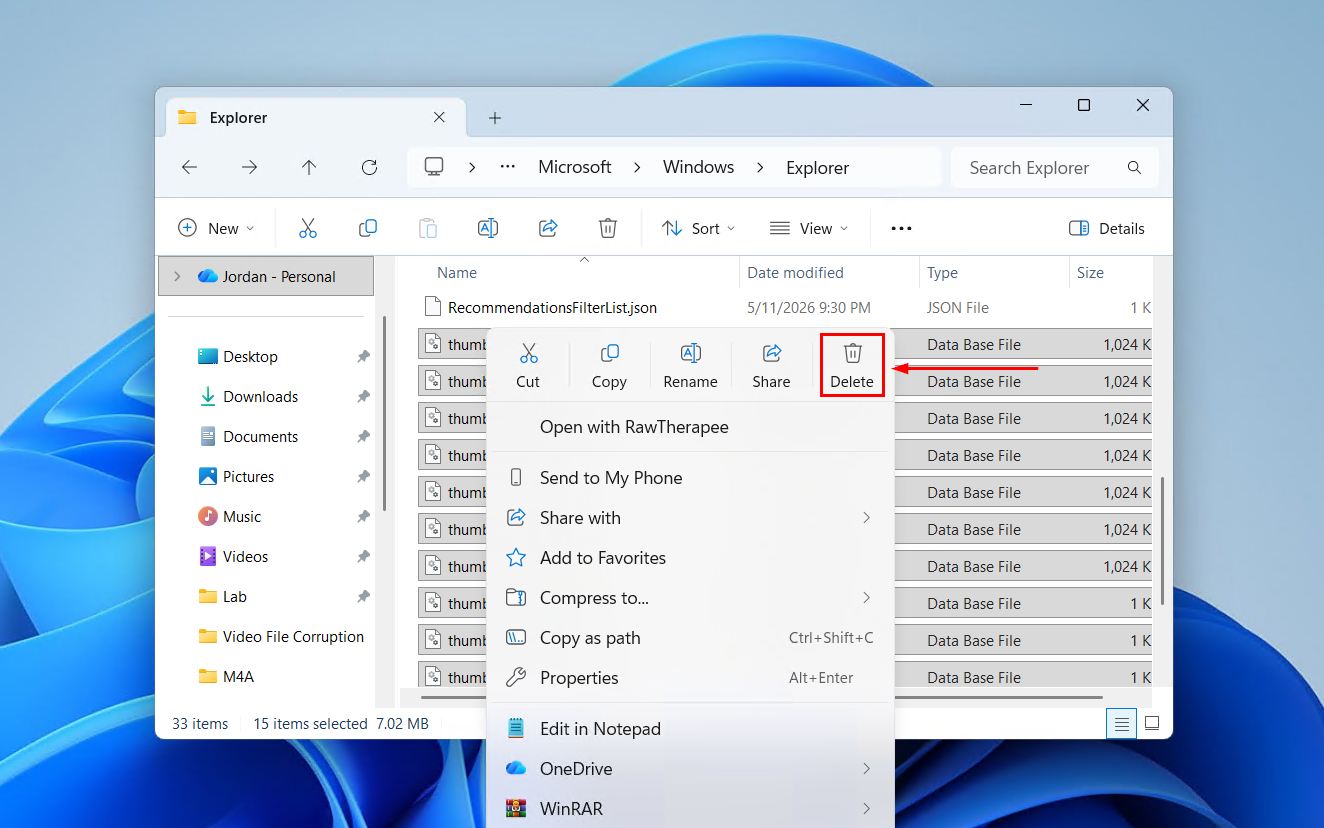The image size is (1324, 828).
Task: Go forward with the Forward arrow
Action: pos(249,168)
